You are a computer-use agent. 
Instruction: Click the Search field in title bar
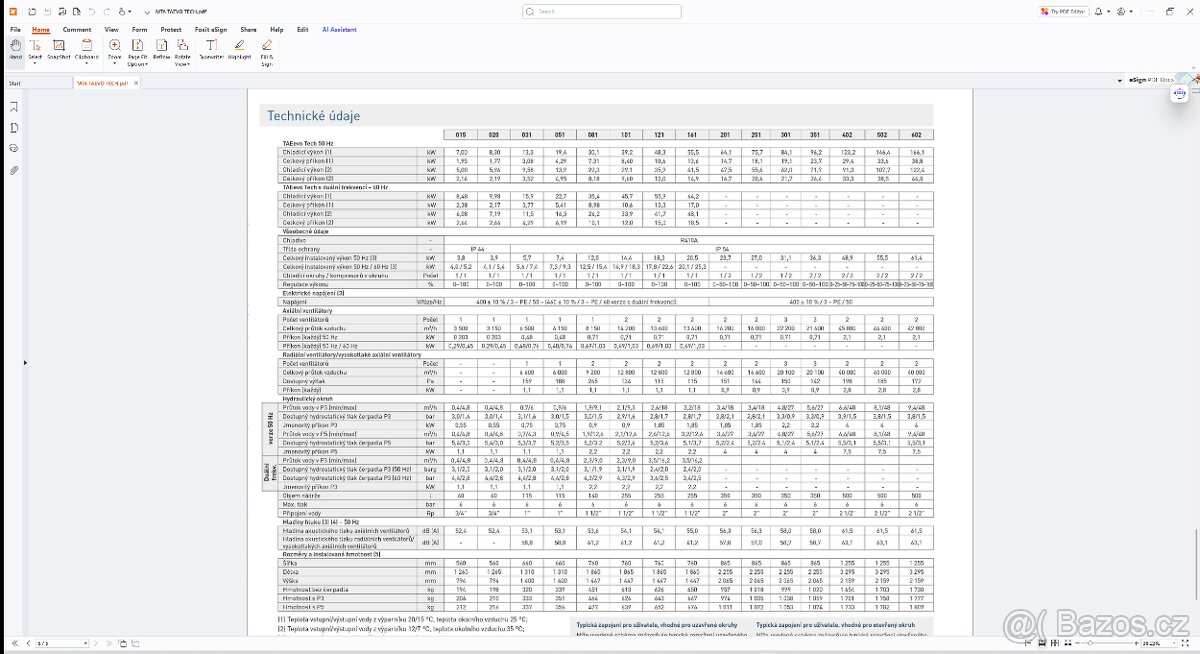click(x=601, y=11)
